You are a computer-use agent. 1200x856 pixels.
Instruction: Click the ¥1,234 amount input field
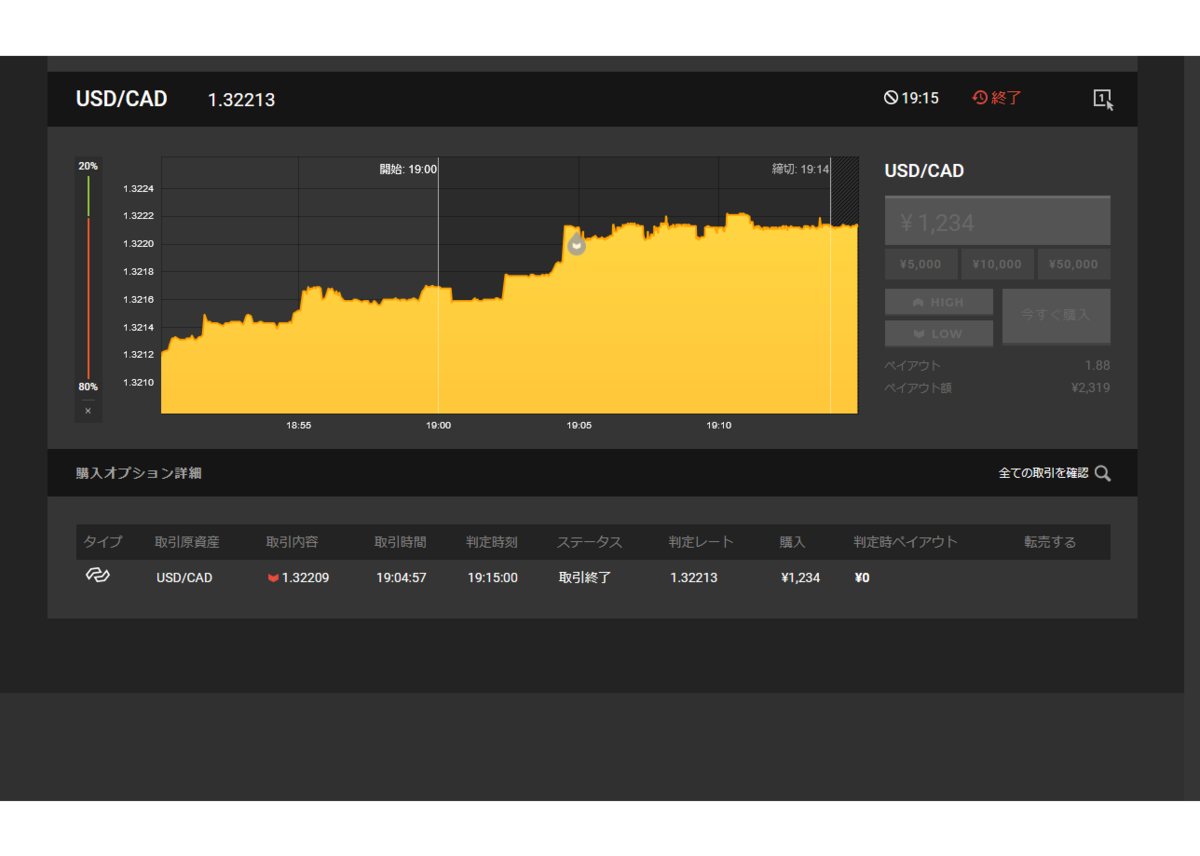(x=997, y=221)
